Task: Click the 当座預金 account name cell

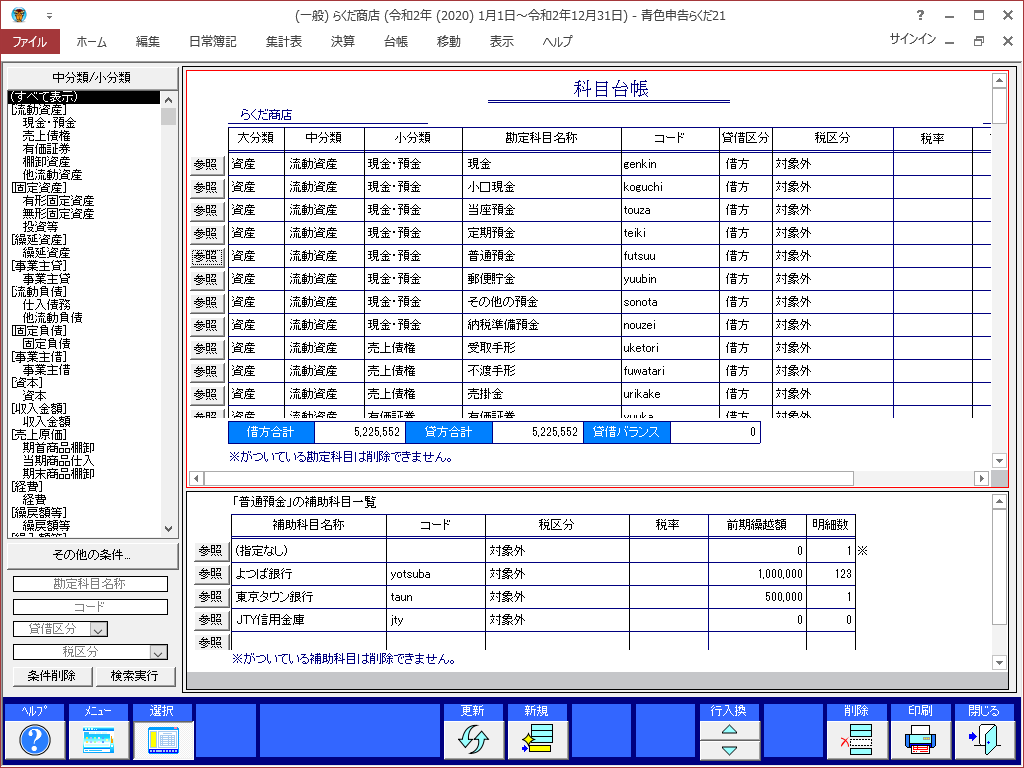Action: tap(541, 210)
